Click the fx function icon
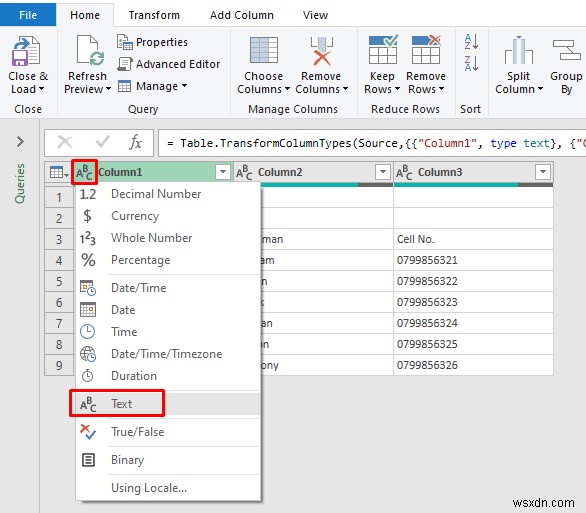Viewport: 586px width, 513px height. [x=135, y=142]
